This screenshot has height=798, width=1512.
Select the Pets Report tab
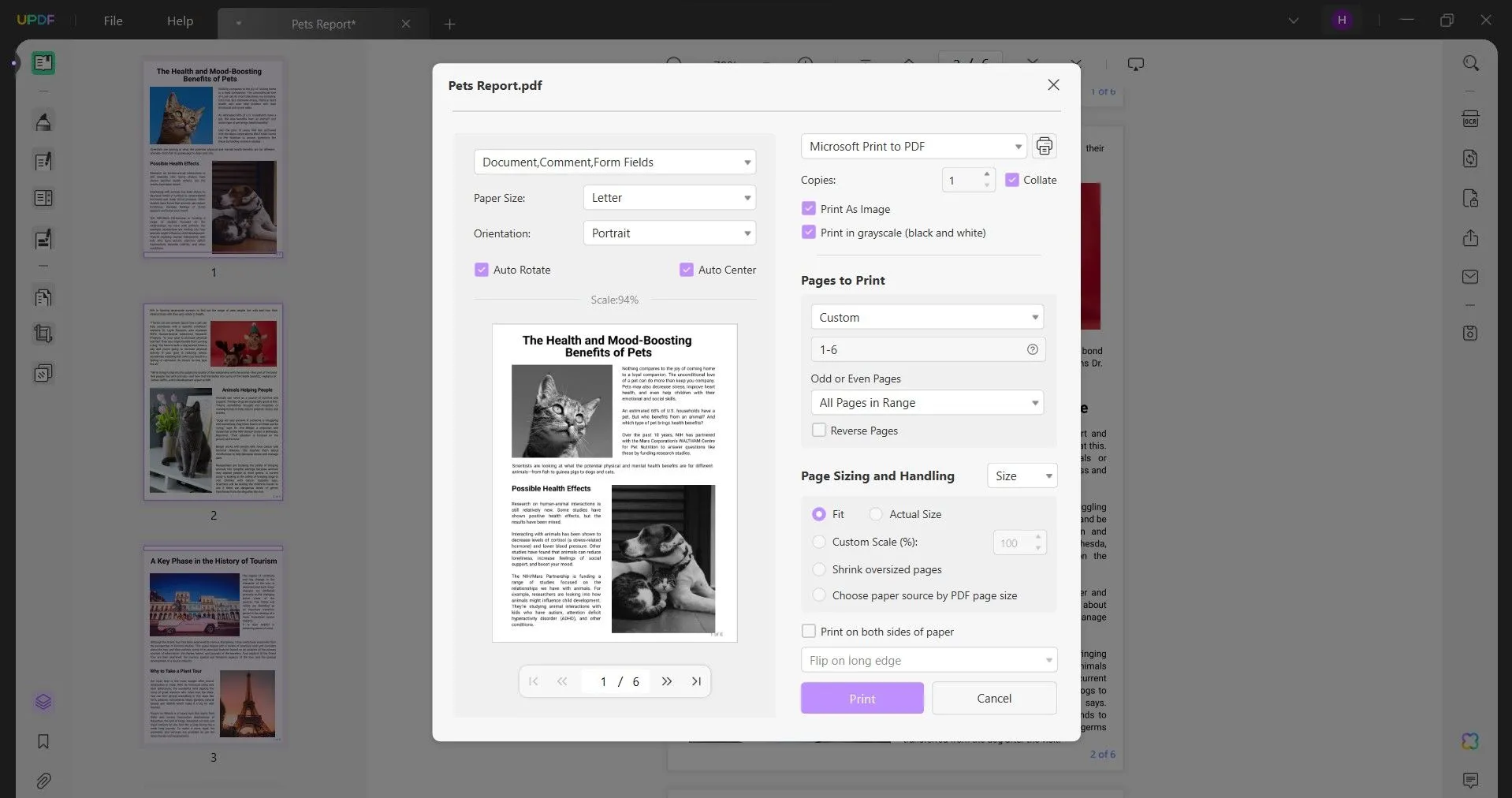pyautogui.click(x=323, y=24)
